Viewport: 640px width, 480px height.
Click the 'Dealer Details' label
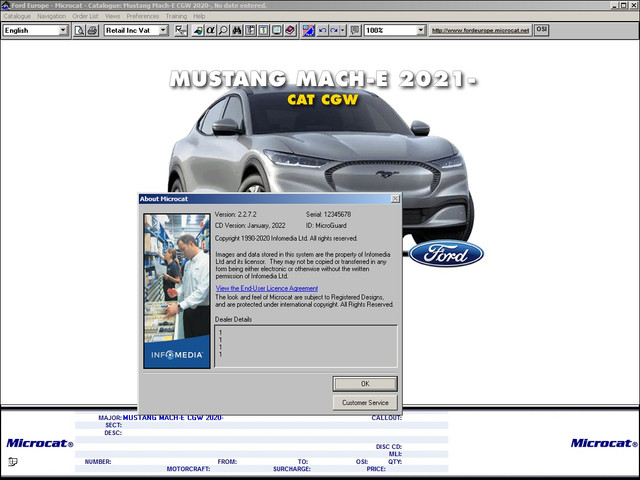(233, 319)
